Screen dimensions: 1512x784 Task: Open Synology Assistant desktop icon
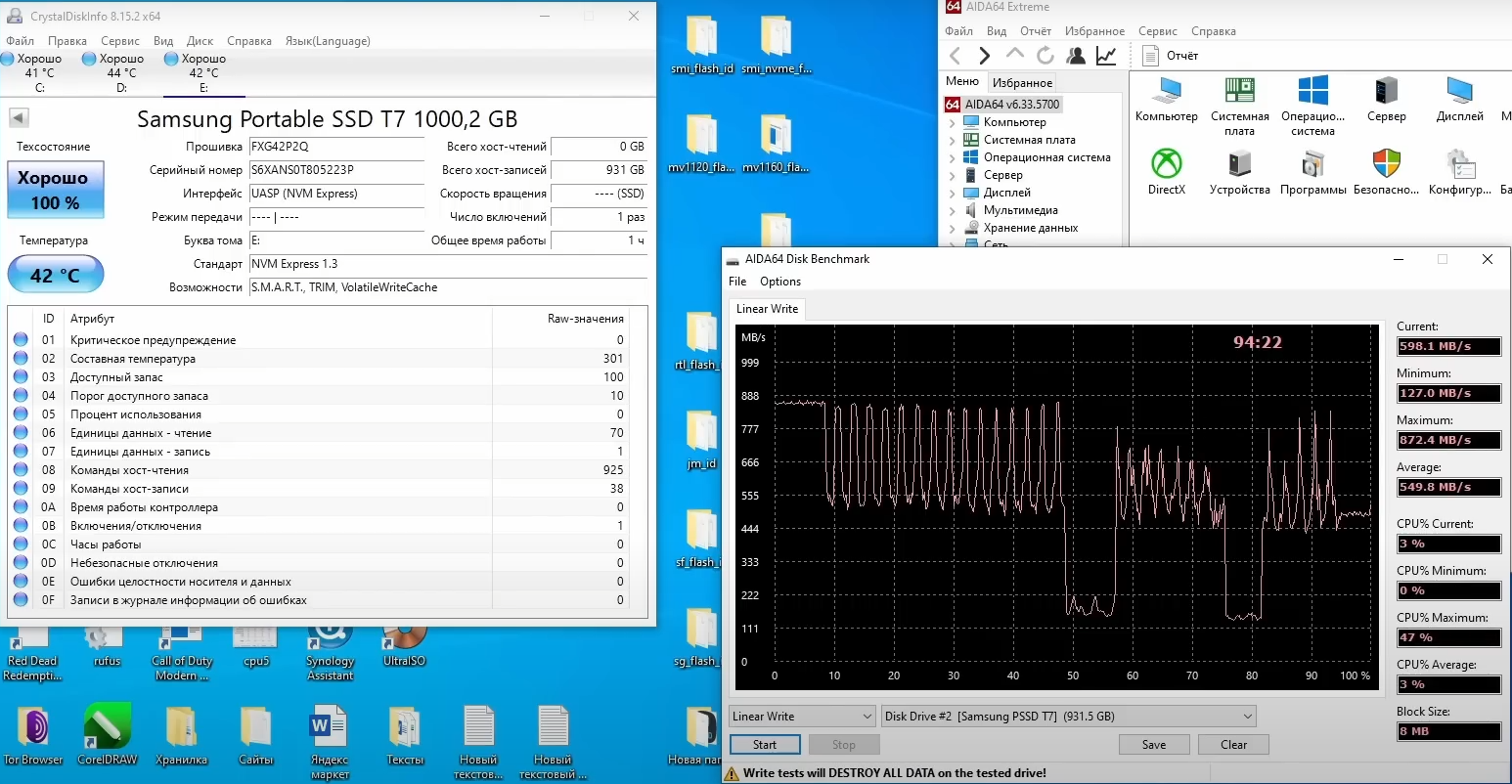[330, 652]
